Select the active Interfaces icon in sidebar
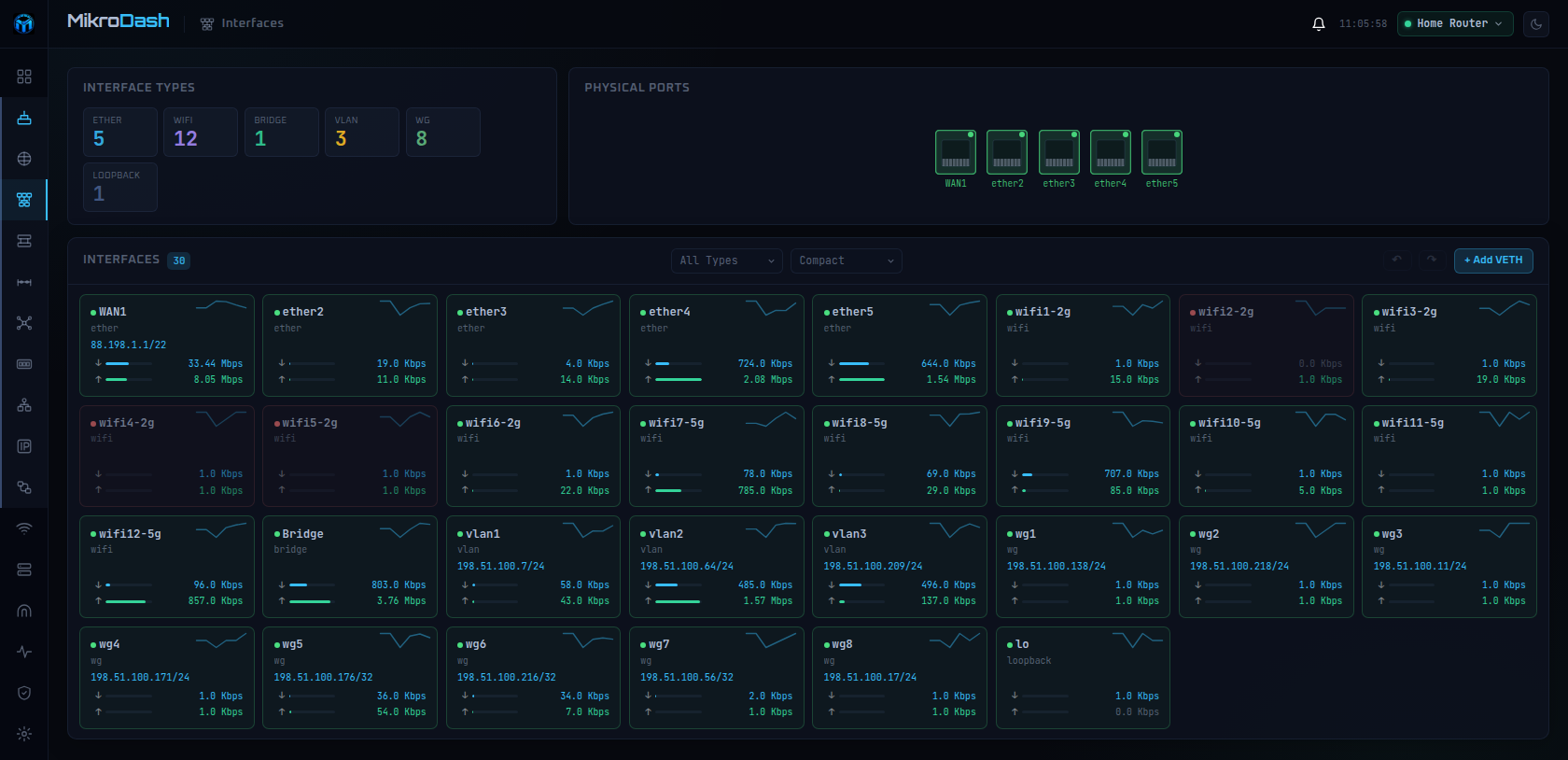 click(x=24, y=200)
